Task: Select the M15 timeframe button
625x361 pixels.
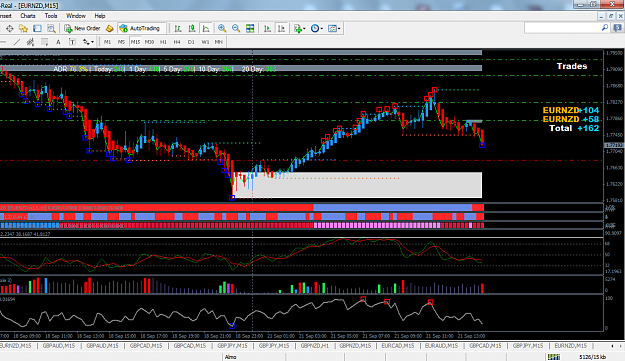Action: click(136, 42)
